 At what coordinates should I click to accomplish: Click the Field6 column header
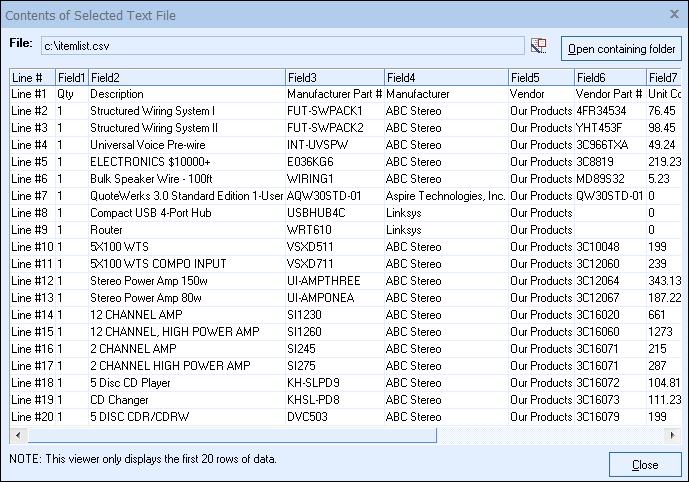click(x=608, y=77)
